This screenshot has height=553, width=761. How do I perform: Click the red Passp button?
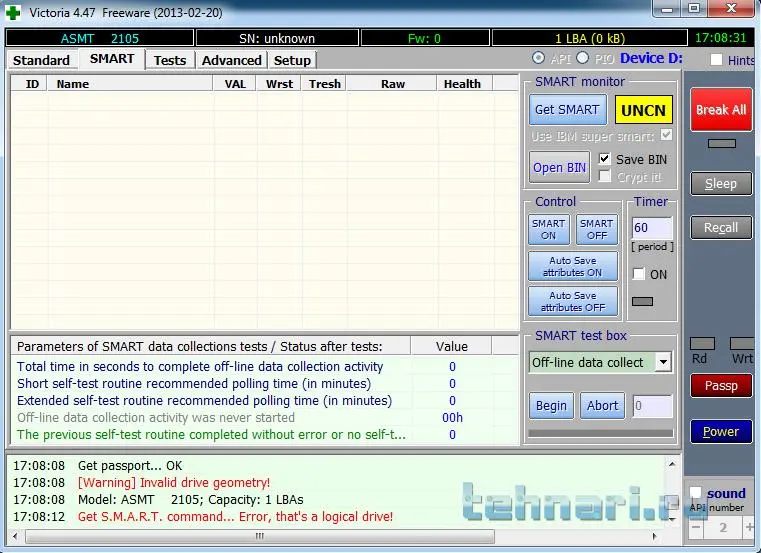point(721,385)
